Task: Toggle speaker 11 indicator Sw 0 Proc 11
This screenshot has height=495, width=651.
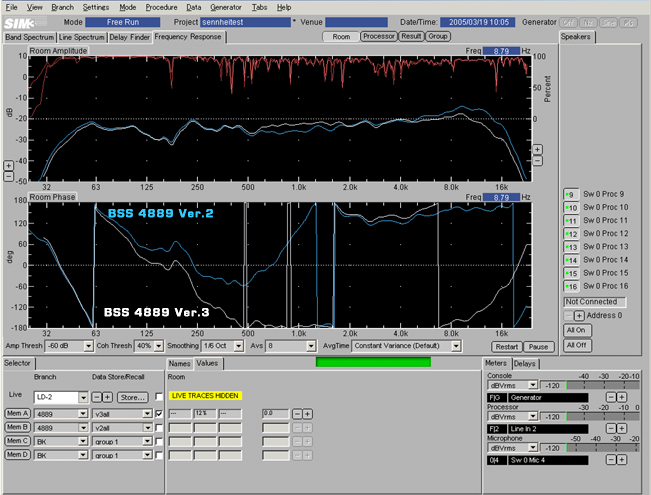Action: click(x=571, y=221)
